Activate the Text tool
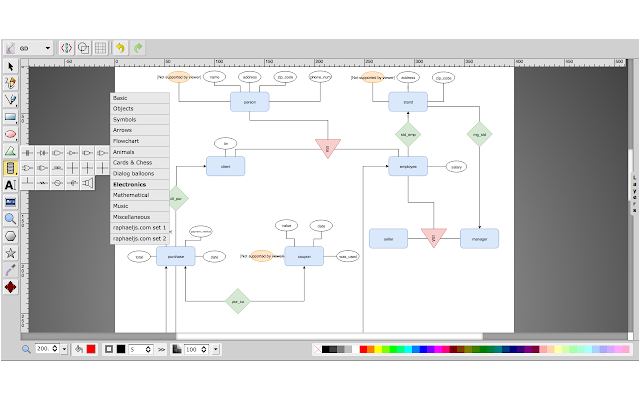The width and height of the screenshot is (640, 400). [11, 185]
